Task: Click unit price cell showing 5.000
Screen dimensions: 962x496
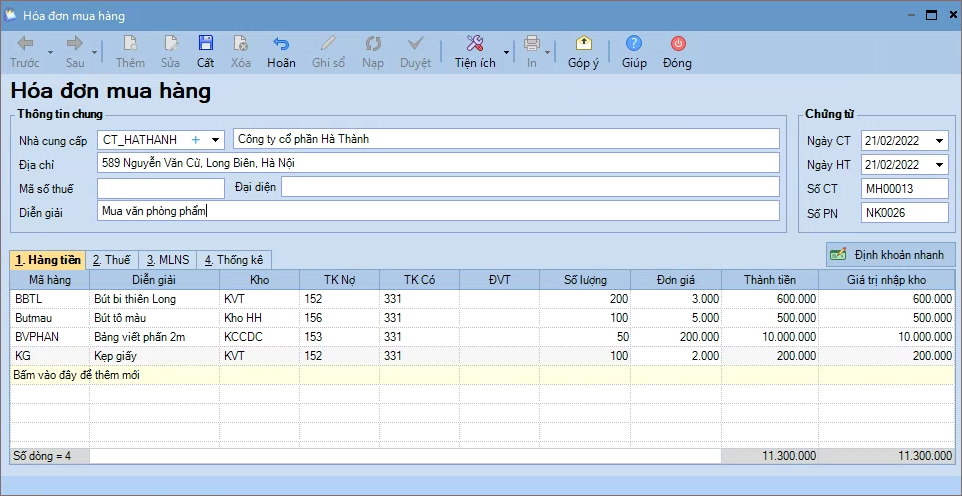Action: click(x=676, y=318)
